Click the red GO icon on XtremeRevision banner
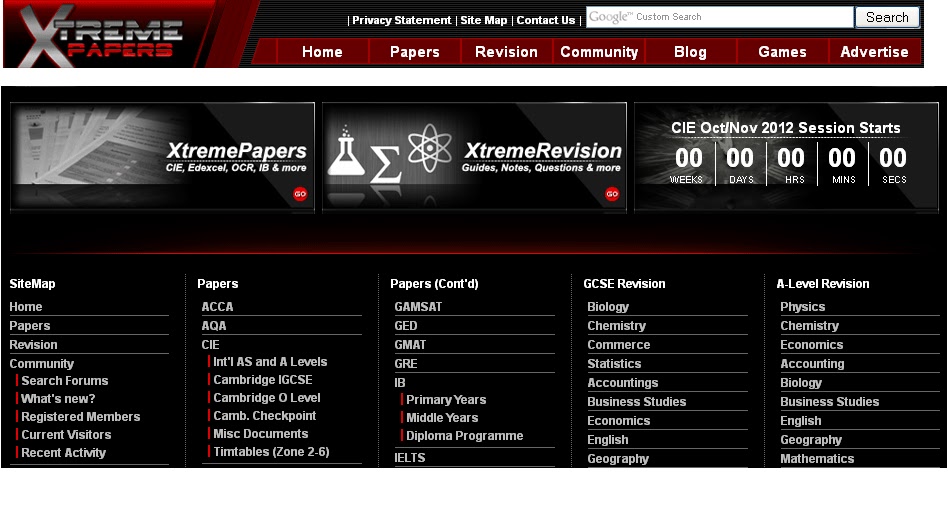Screen dimensions: 948x505 tap(612, 194)
